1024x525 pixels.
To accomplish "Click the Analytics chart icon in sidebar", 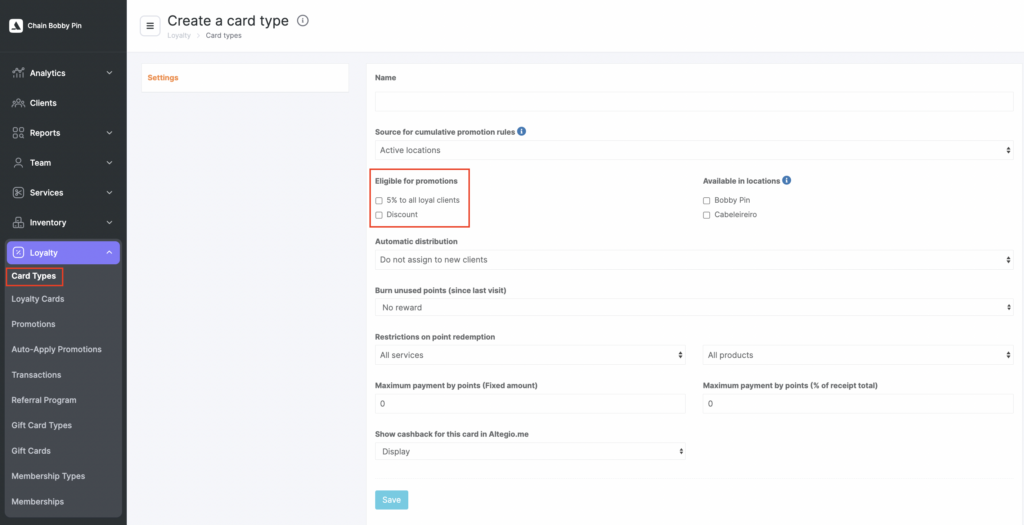I will click(x=18, y=73).
